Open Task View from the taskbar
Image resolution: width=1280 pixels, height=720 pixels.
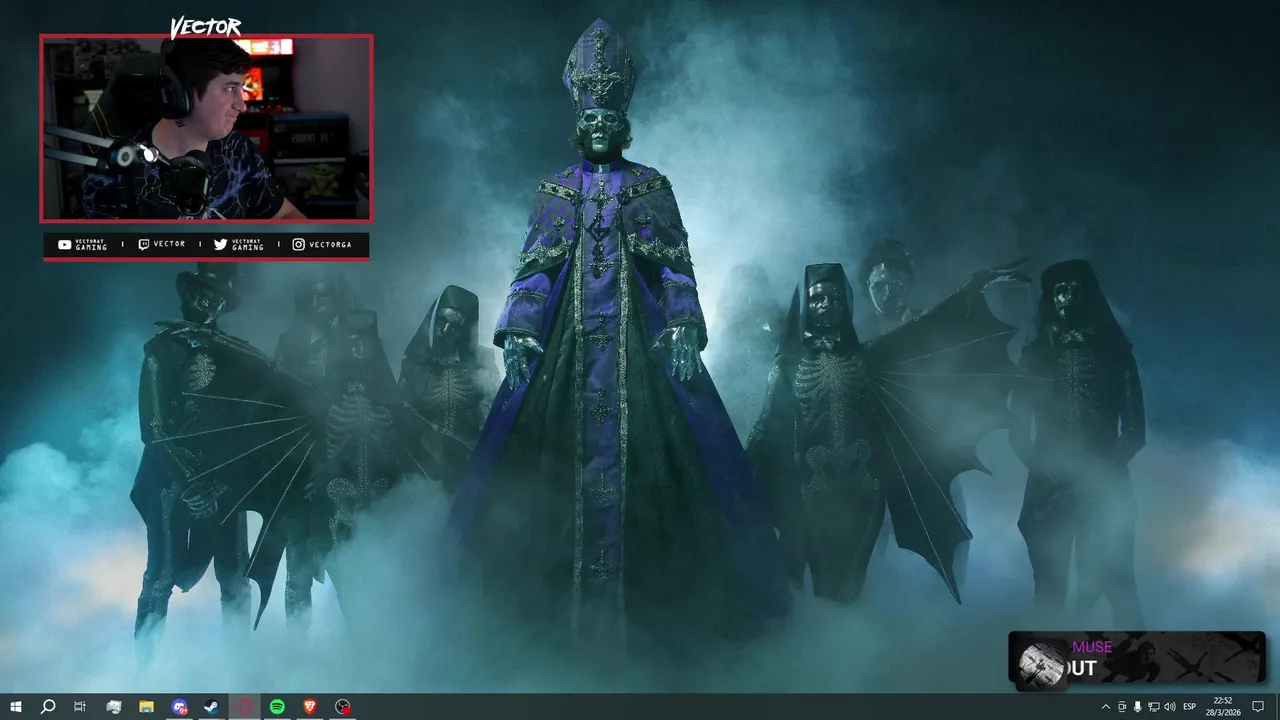[80, 707]
